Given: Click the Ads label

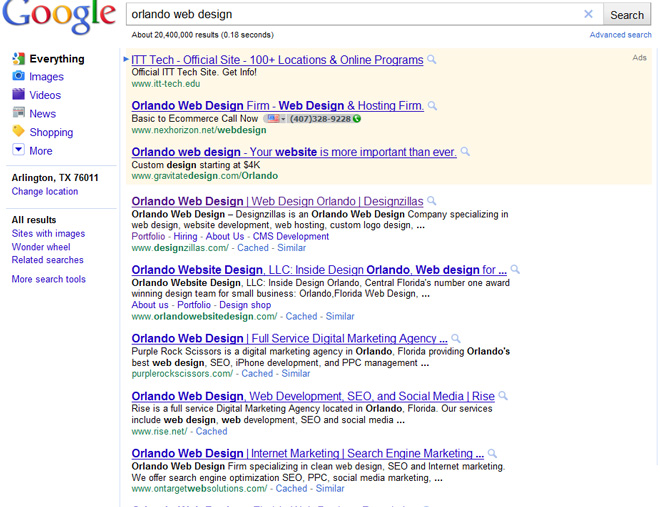Looking at the screenshot, I should point(639,58).
